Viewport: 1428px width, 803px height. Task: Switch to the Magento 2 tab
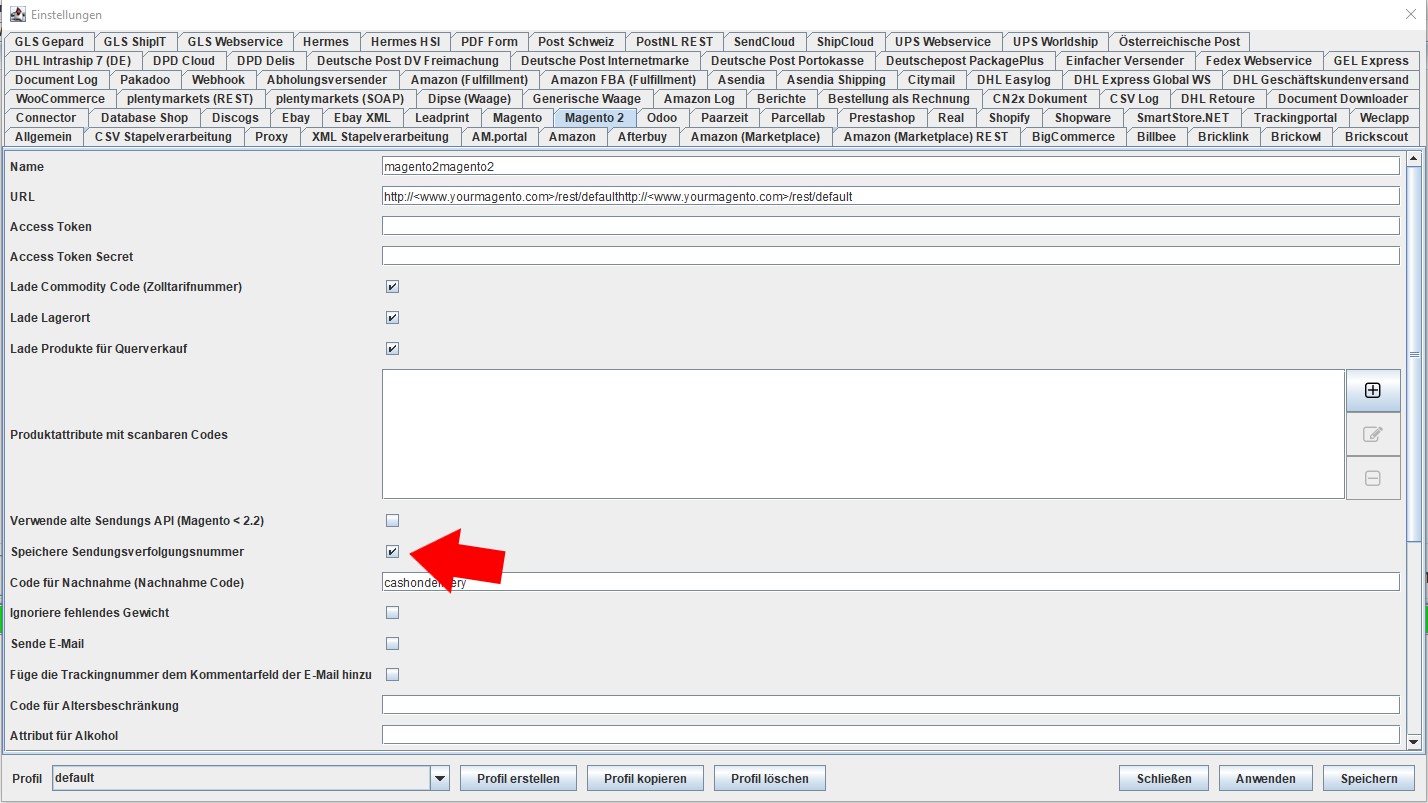pos(594,118)
